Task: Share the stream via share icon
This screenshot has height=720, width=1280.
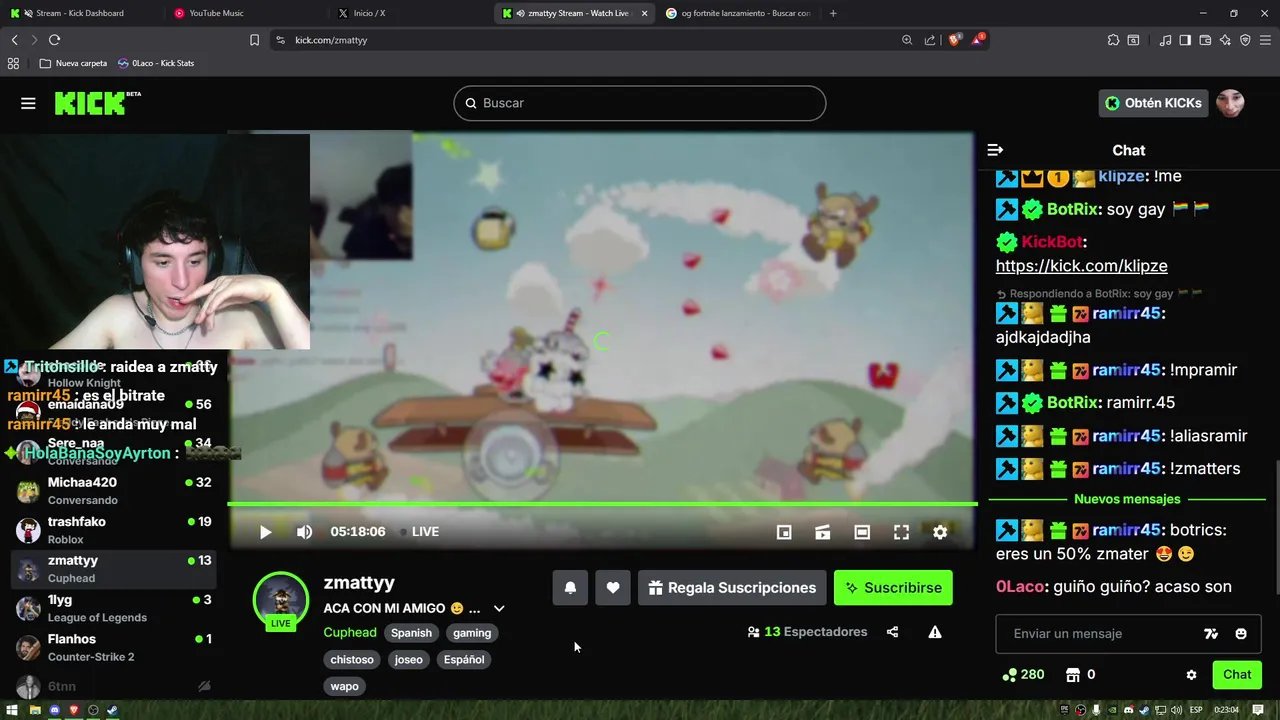Action: (x=892, y=632)
